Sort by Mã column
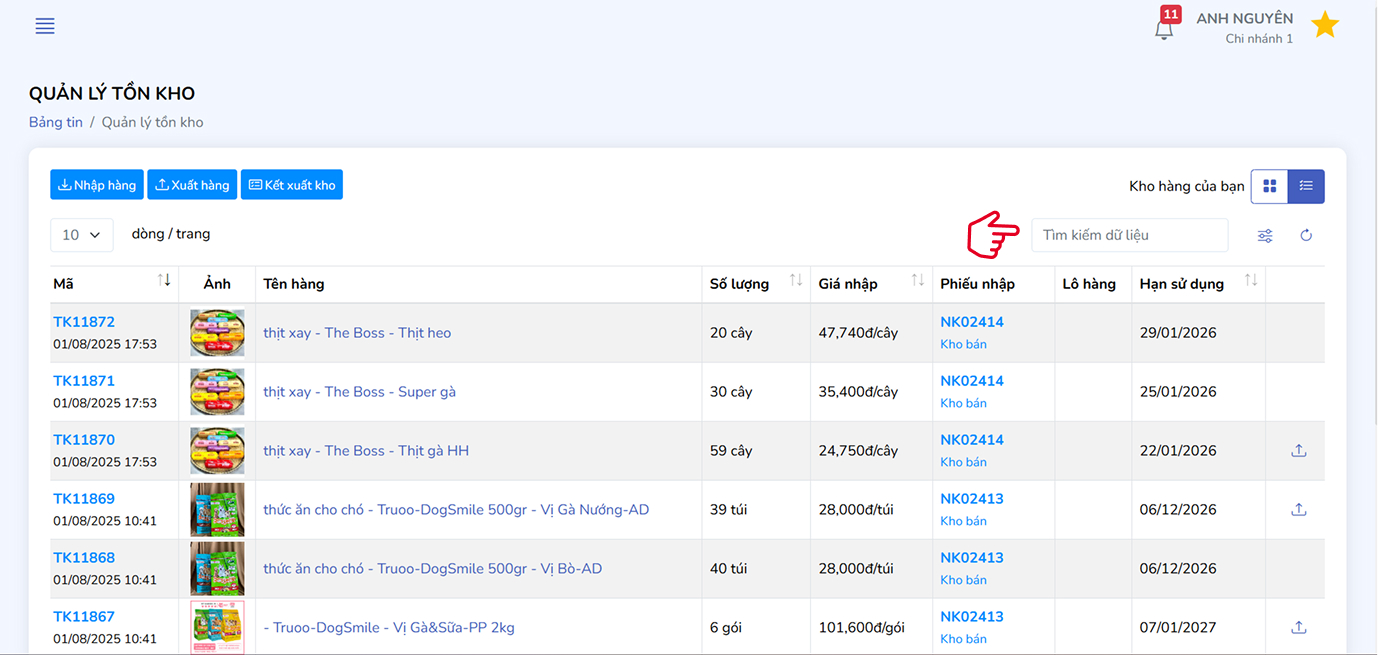The image size is (1378, 655). click(164, 281)
